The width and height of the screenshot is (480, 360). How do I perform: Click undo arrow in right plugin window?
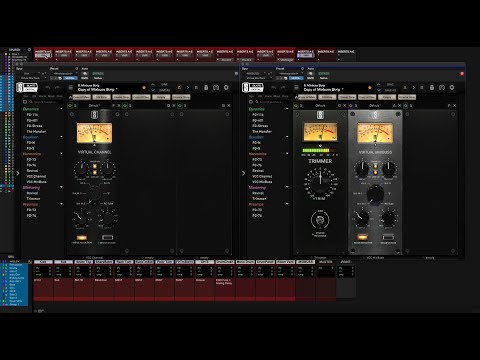pos(273,88)
